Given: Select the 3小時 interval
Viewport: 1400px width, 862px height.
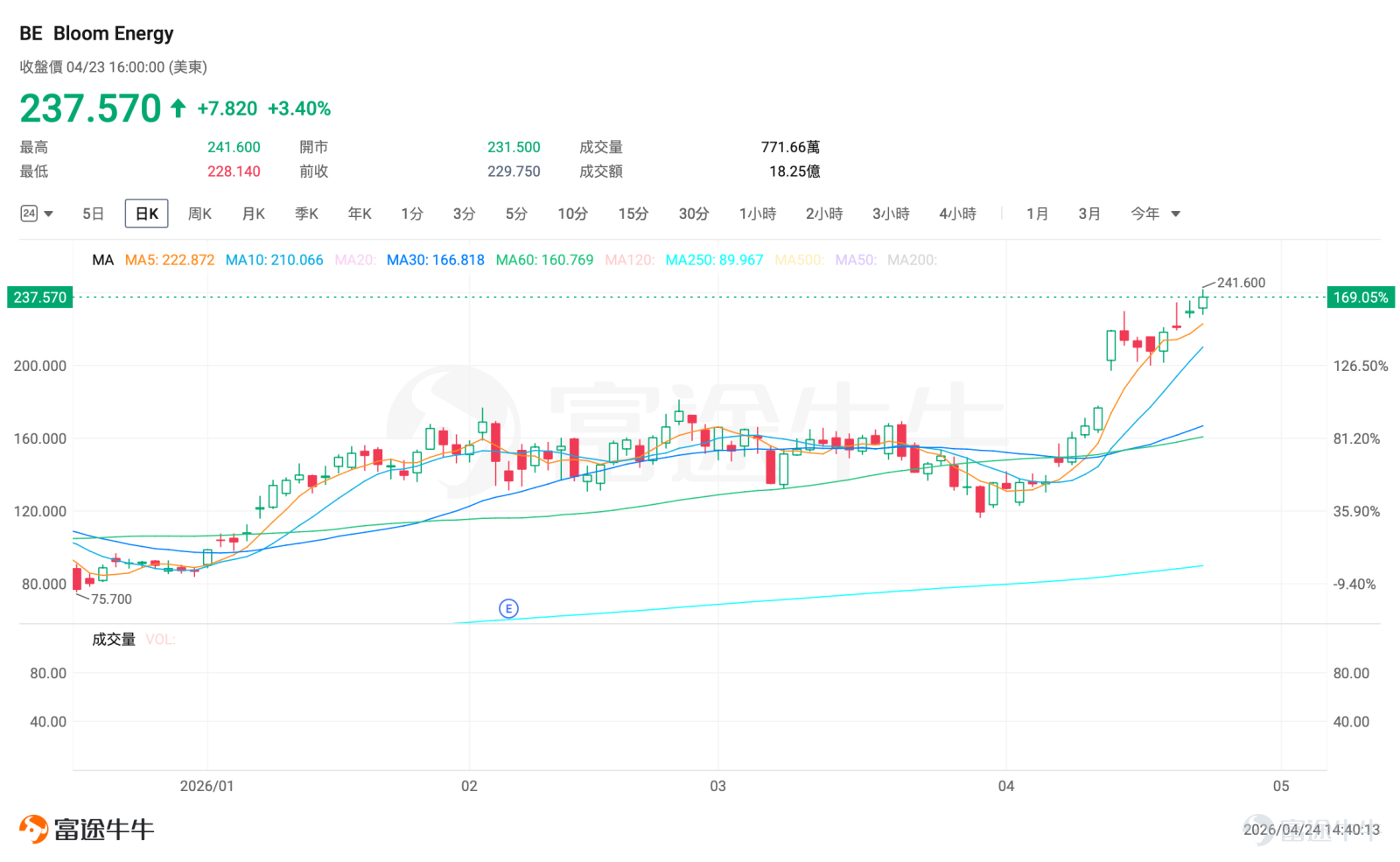Looking at the screenshot, I should pos(891,214).
